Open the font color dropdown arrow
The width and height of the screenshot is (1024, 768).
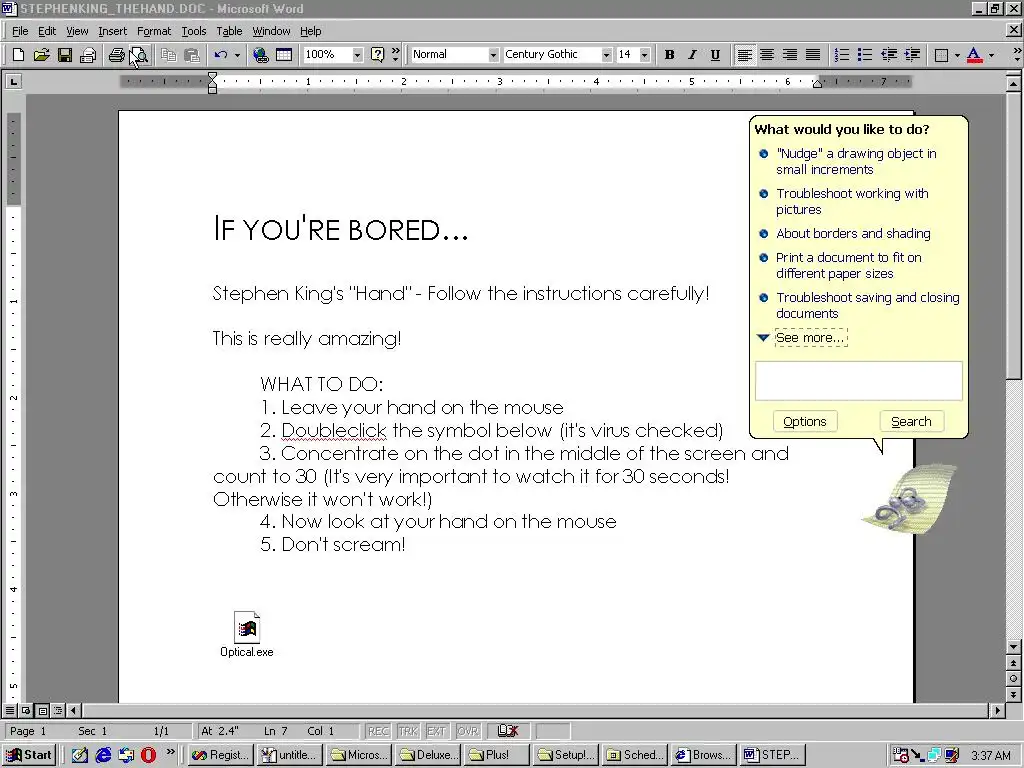(x=991, y=55)
